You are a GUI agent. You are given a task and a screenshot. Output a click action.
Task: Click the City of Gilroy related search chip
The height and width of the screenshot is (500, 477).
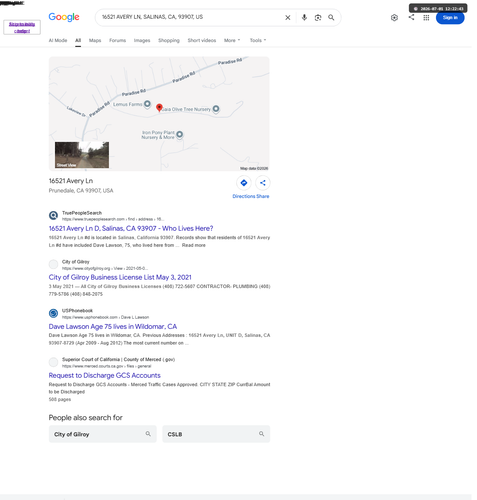point(103,434)
